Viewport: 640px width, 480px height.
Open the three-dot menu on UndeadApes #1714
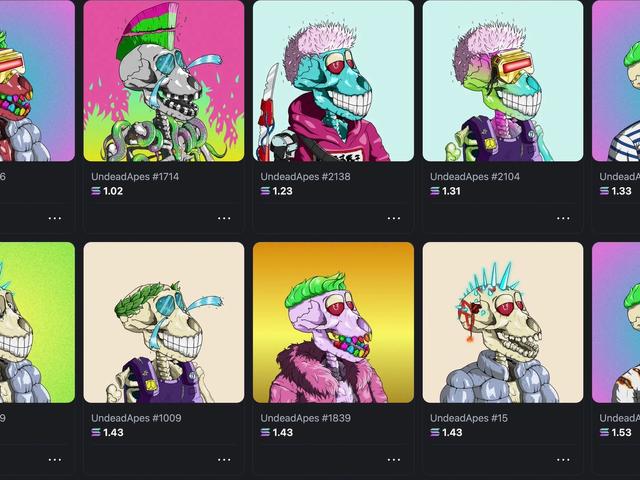(224, 218)
